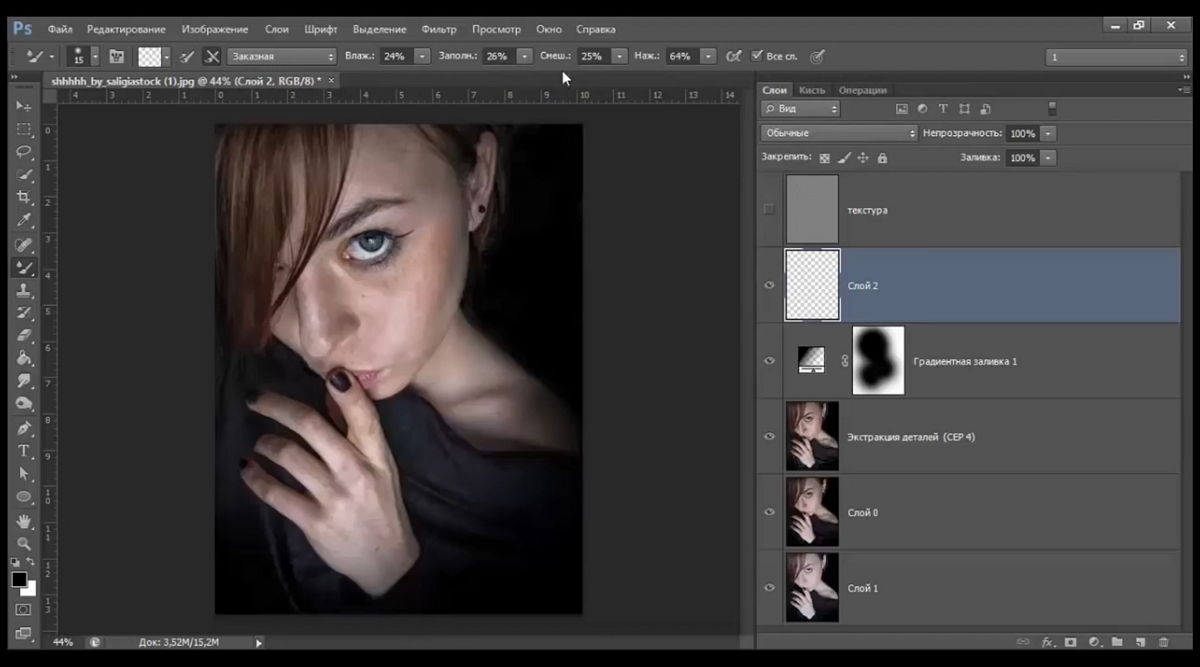Select the Hand tool
1200x667 pixels.
point(24,521)
